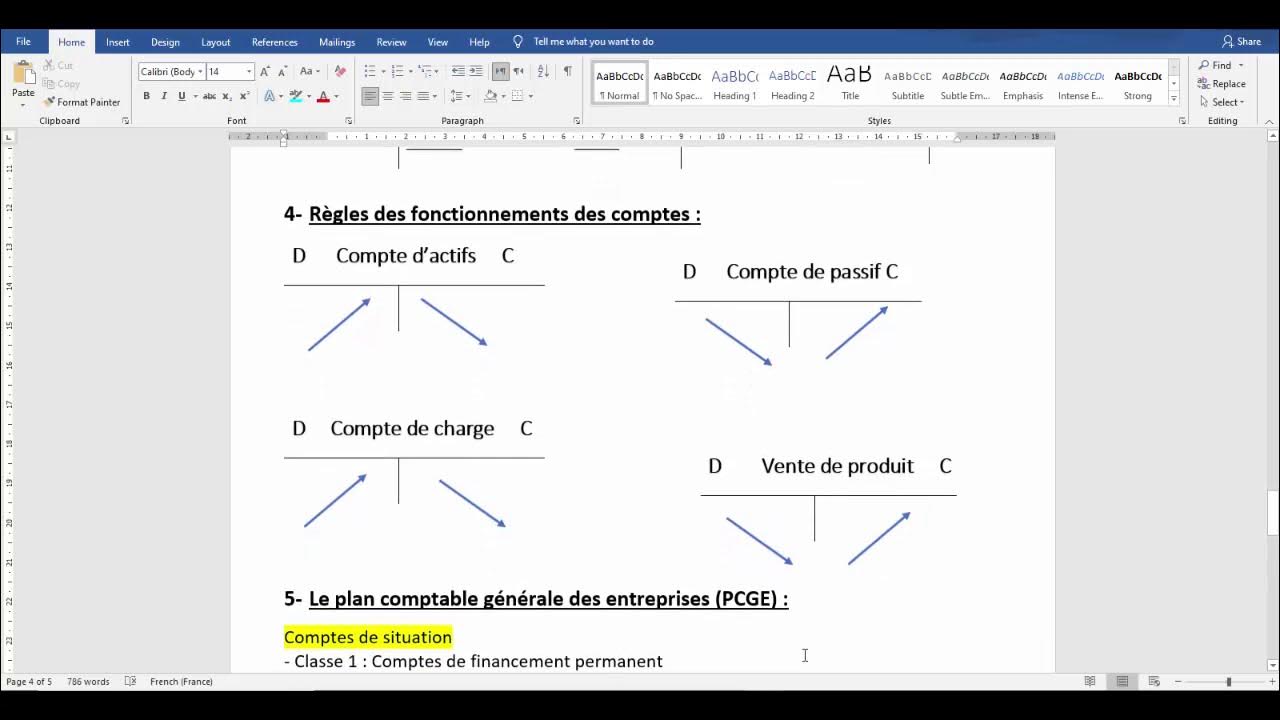Click the vertical scrollbar thumb
Screen dimensions: 1280x720
pos(1272,514)
